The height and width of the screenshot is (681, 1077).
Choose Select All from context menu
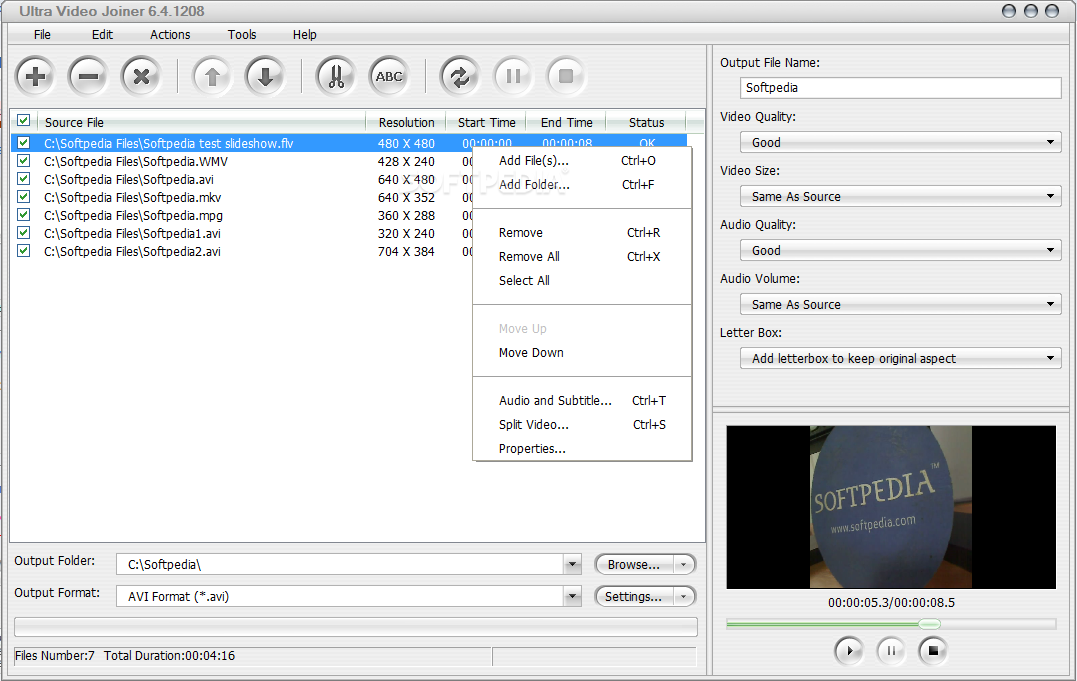click(582, 280)
